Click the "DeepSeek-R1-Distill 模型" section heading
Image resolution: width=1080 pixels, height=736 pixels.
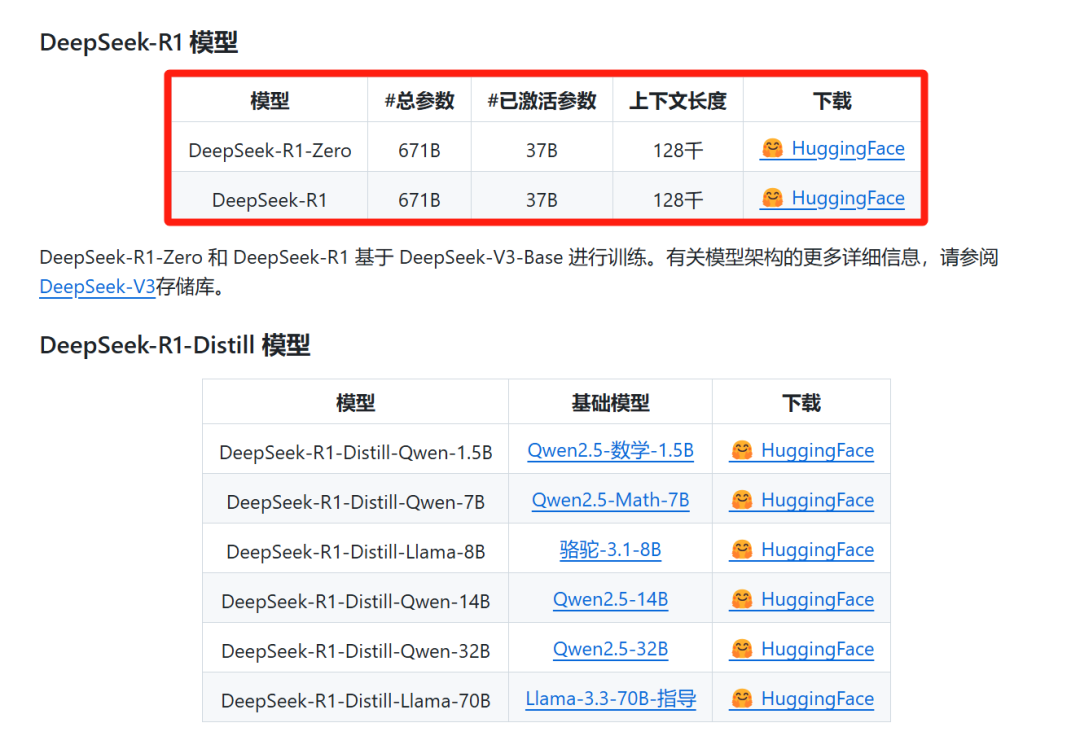point(175,345)
